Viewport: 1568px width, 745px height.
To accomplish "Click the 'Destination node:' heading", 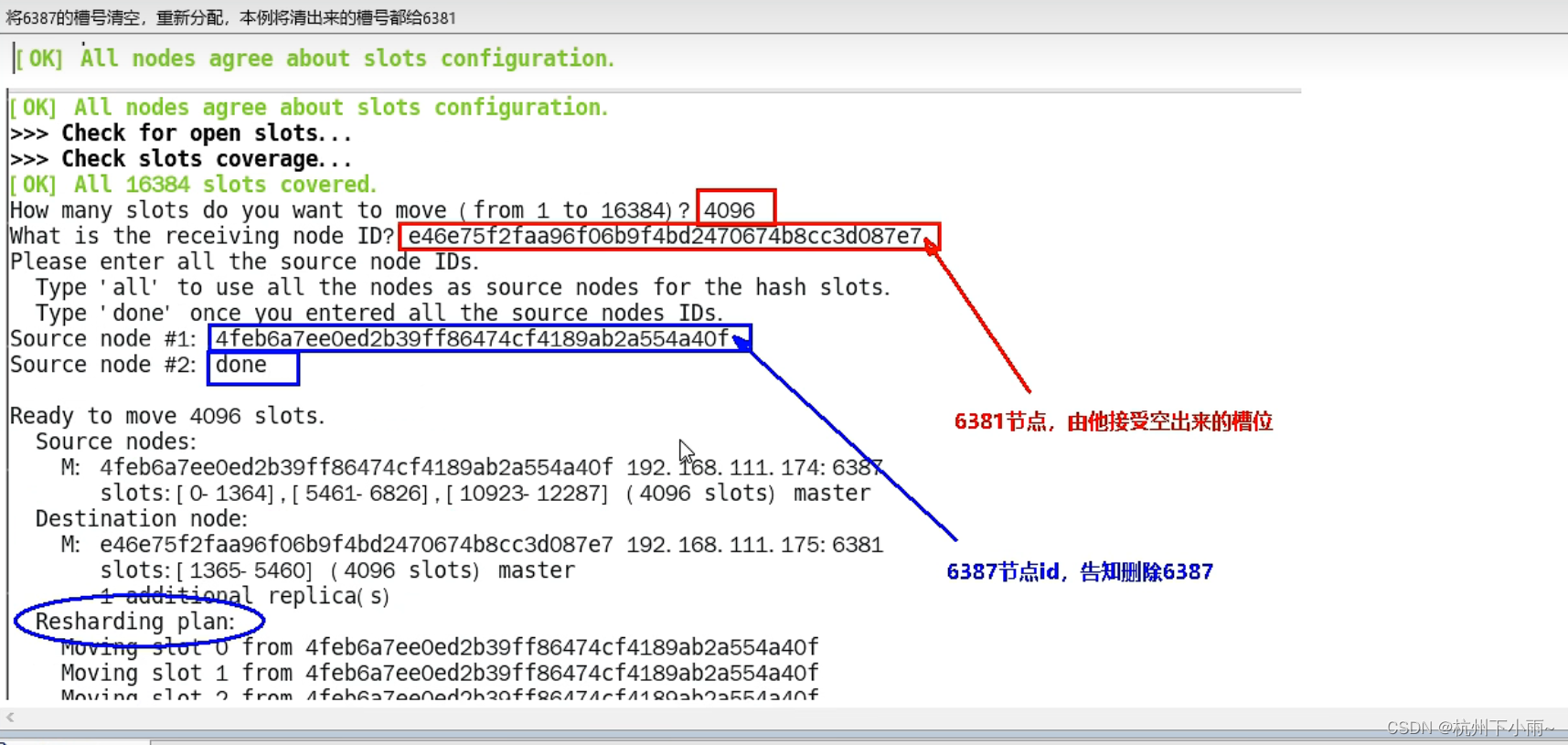I will (142, 518).
